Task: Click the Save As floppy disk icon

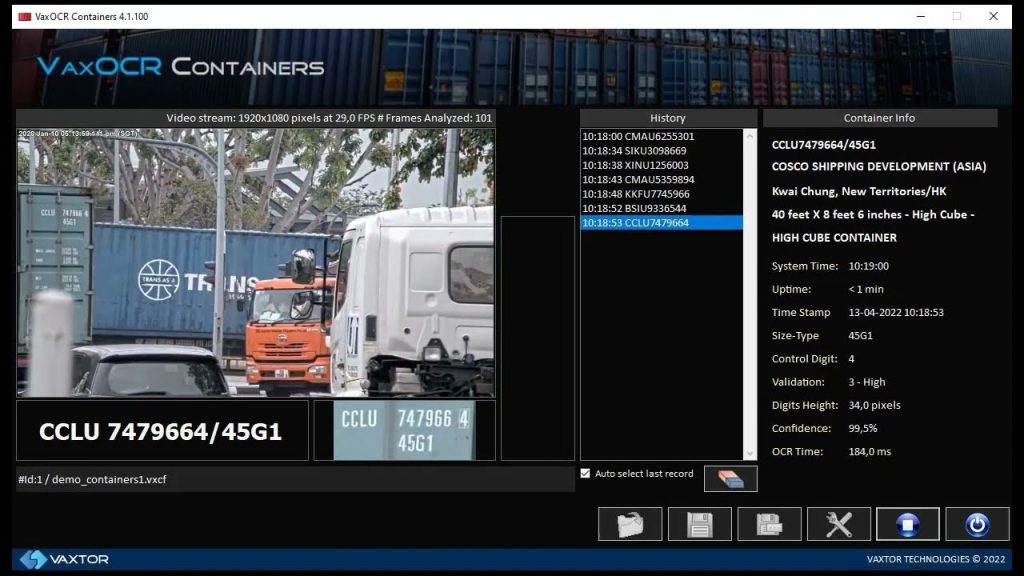Action: 769,524
